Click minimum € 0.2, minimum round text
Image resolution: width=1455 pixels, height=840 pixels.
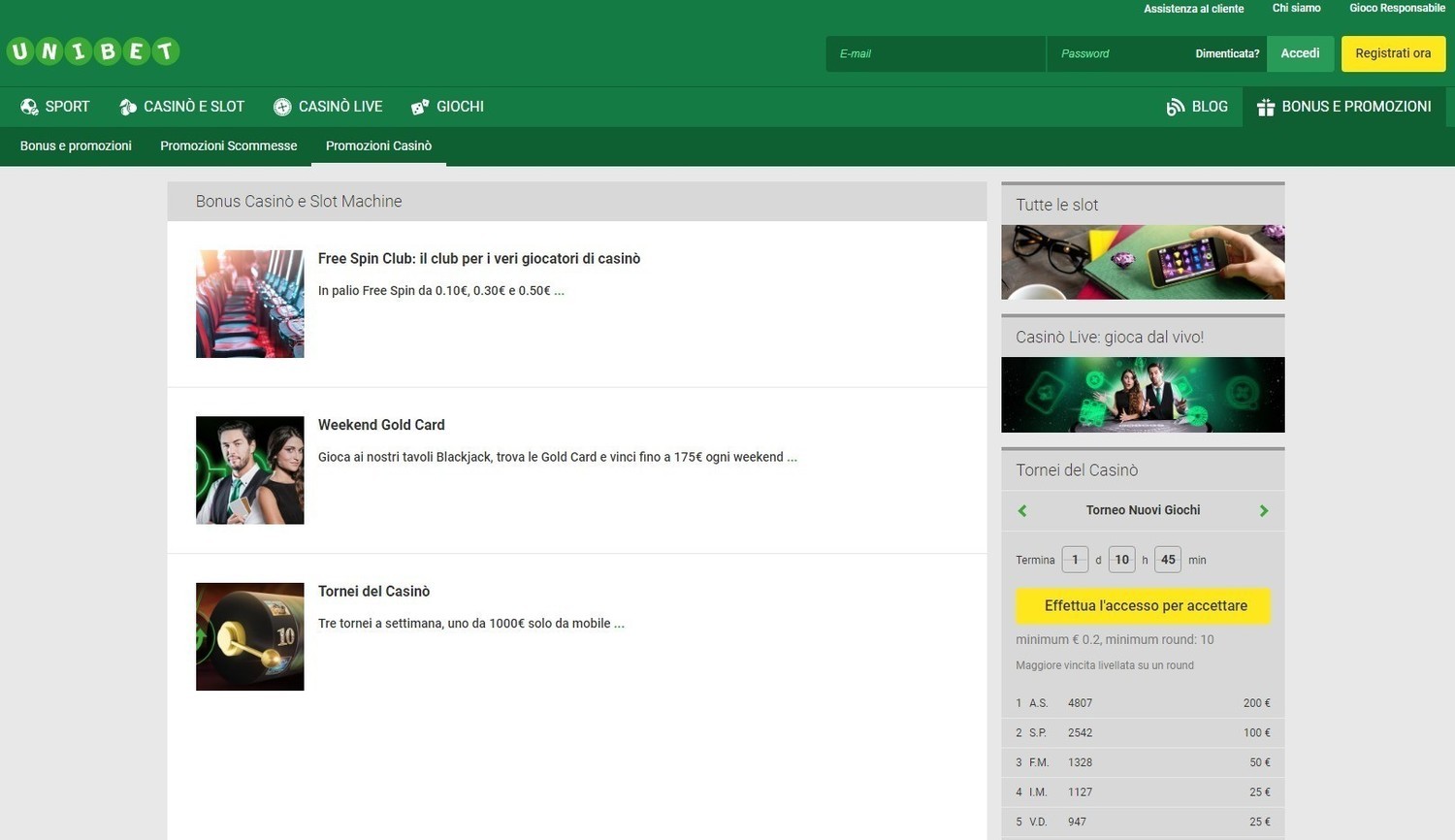click(1115, 640)
